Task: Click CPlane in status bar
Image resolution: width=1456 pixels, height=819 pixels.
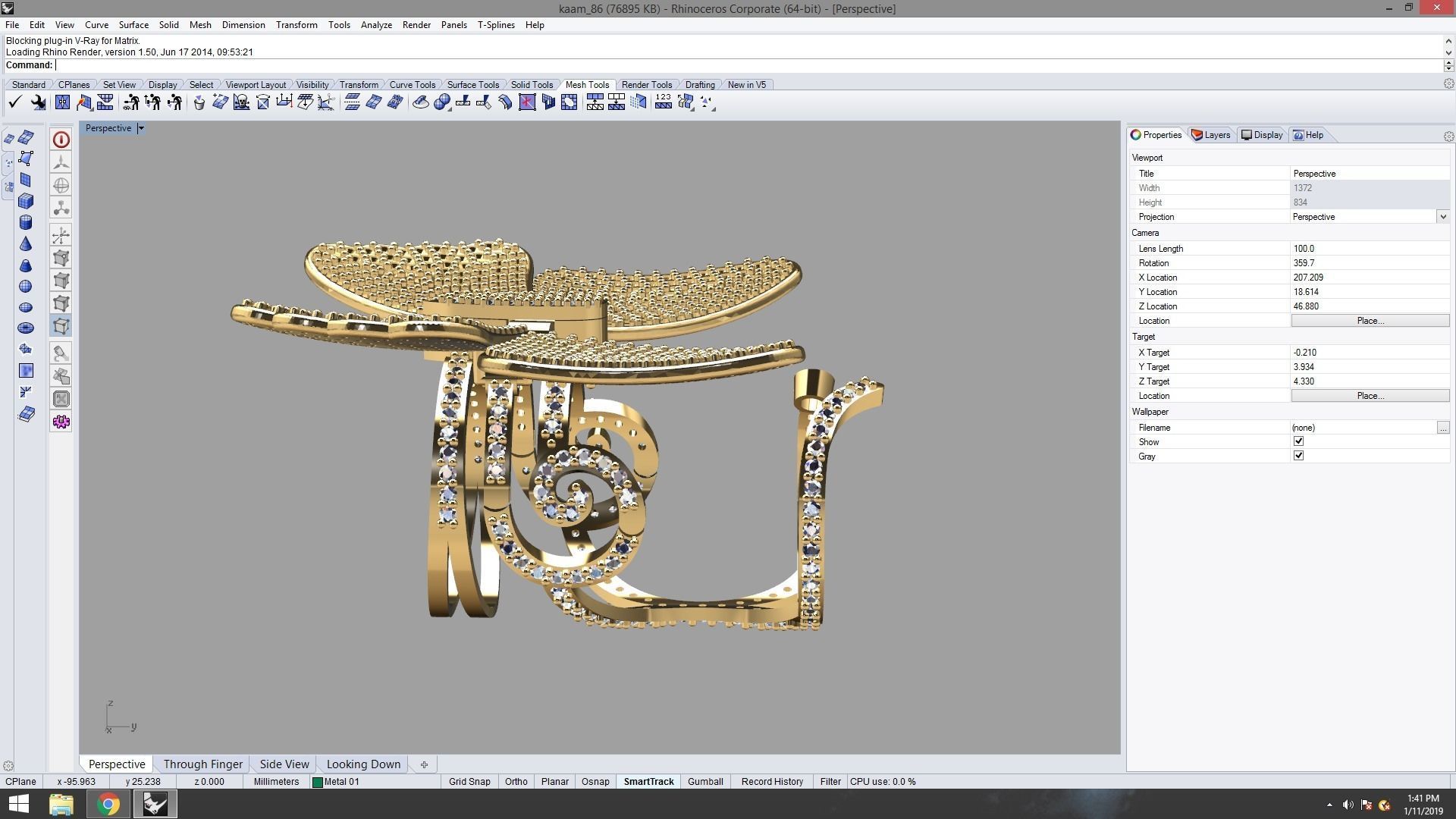Action: [x=20, y=782]
